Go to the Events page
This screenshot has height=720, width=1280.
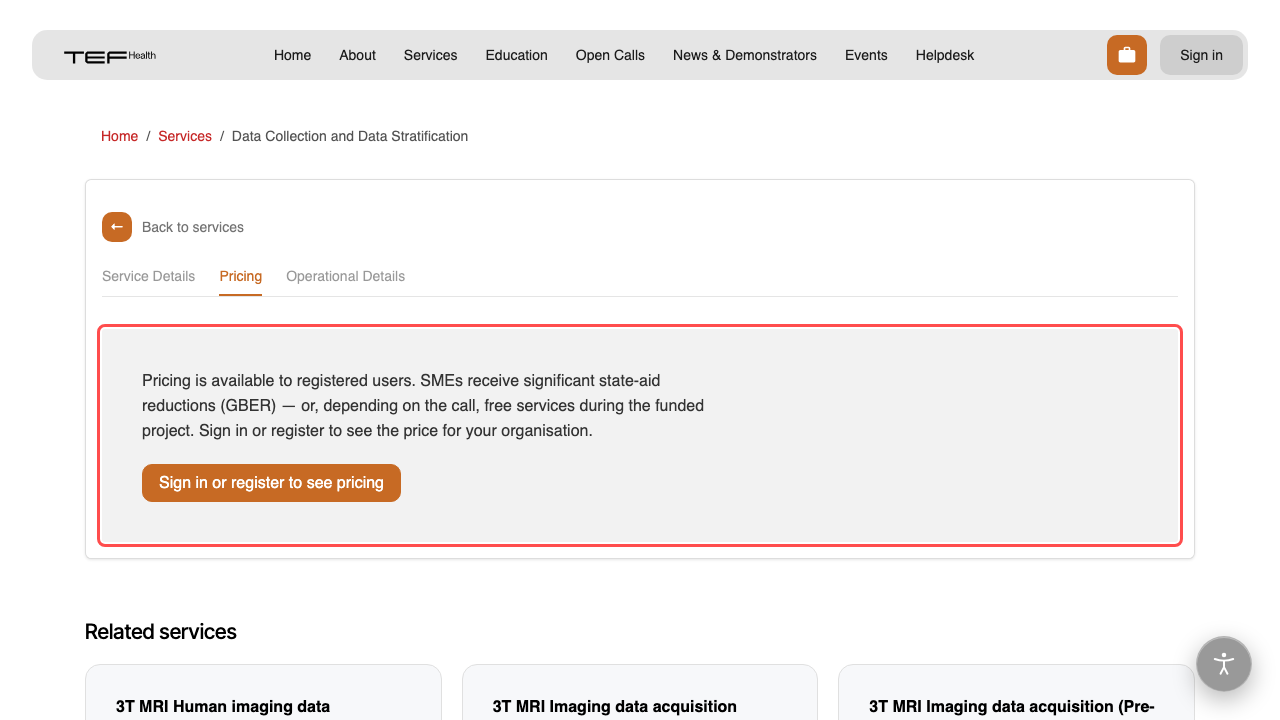866,55
